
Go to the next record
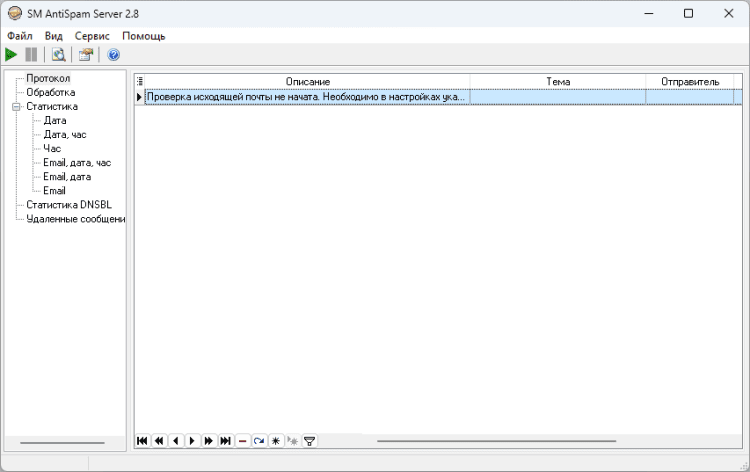pyautogui.click(x=192, y=440)
